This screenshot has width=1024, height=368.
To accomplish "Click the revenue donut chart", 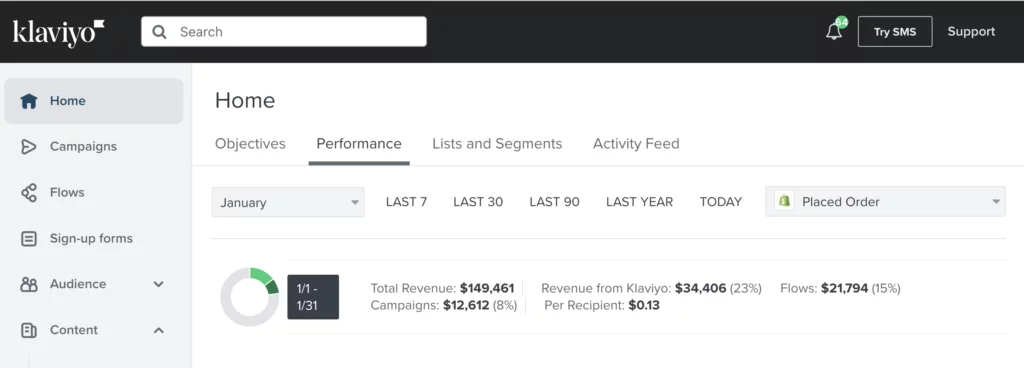I will (x=249, y=297).
